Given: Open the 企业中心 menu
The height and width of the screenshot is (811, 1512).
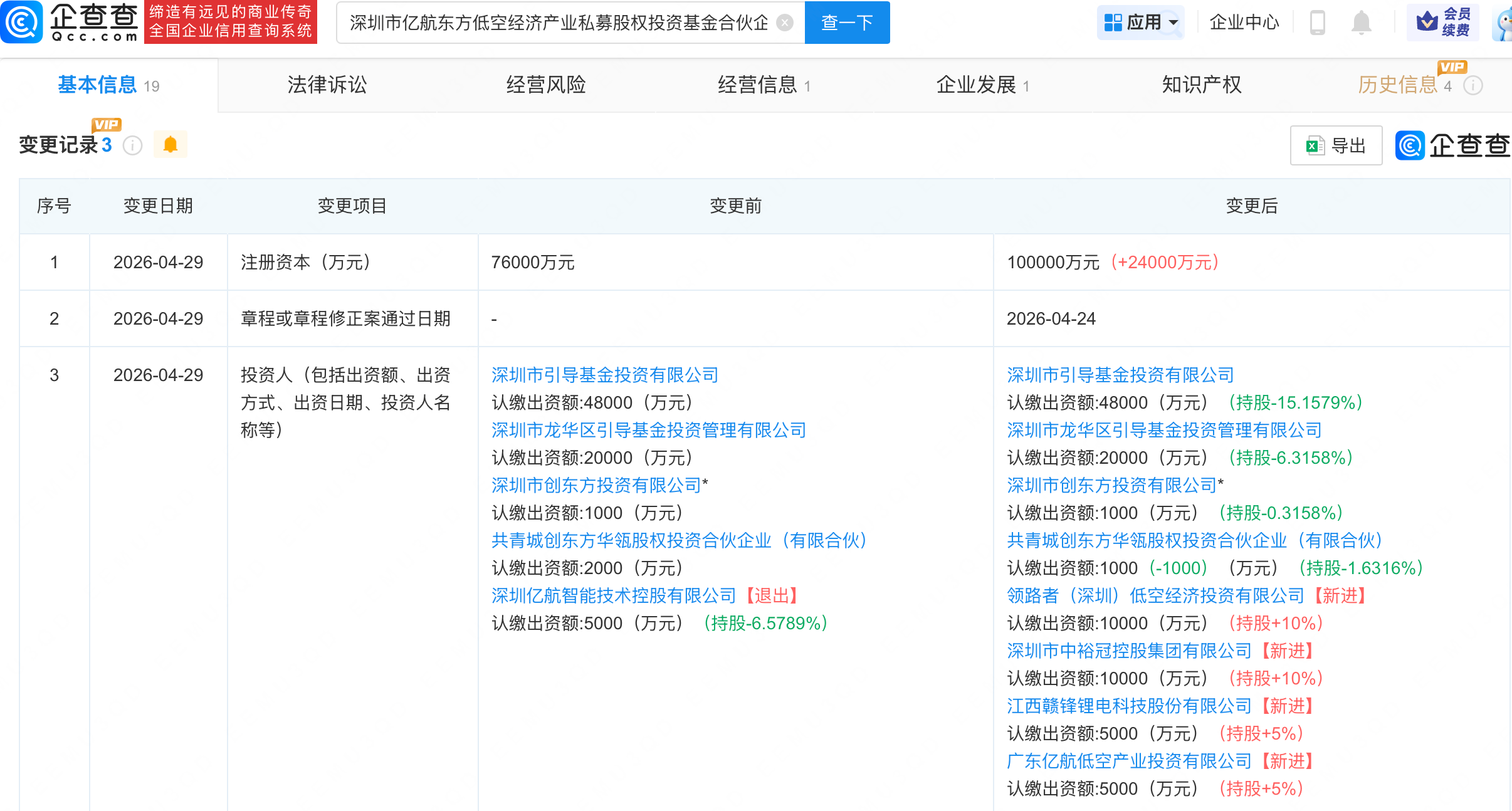Looking at the screenshot, I should [1244, 23].
